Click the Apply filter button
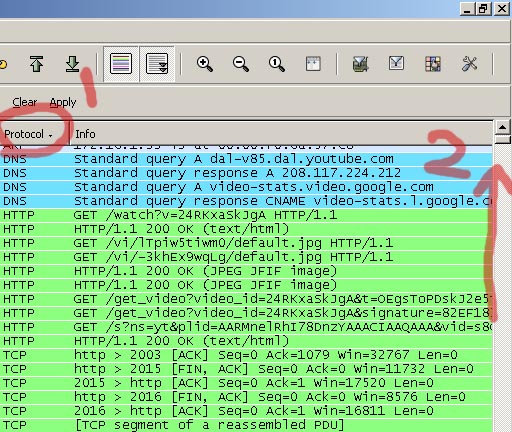The width and height of the screenshot is (512, 432). (x=63, y=102)
